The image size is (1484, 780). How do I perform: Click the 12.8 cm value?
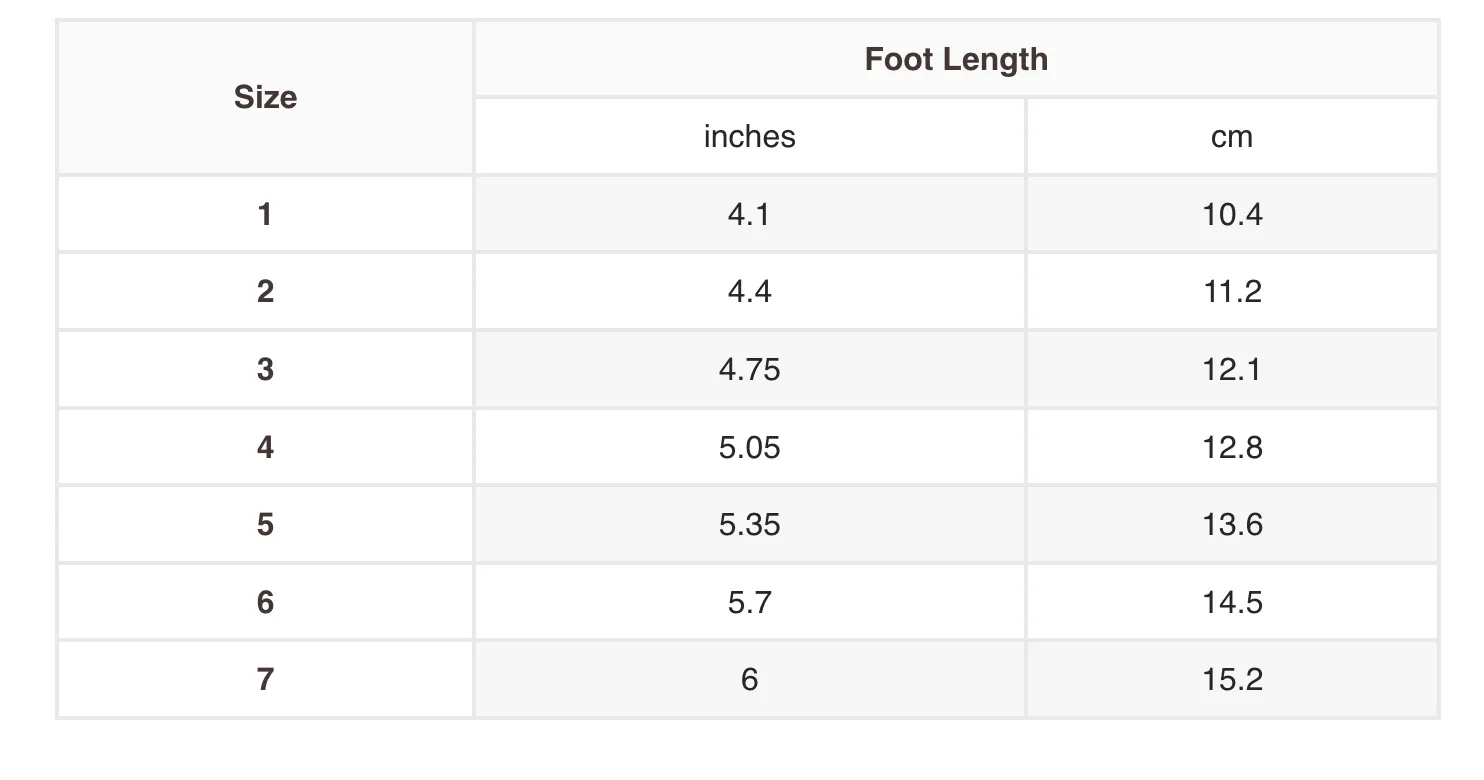[x=1232, y=447]
